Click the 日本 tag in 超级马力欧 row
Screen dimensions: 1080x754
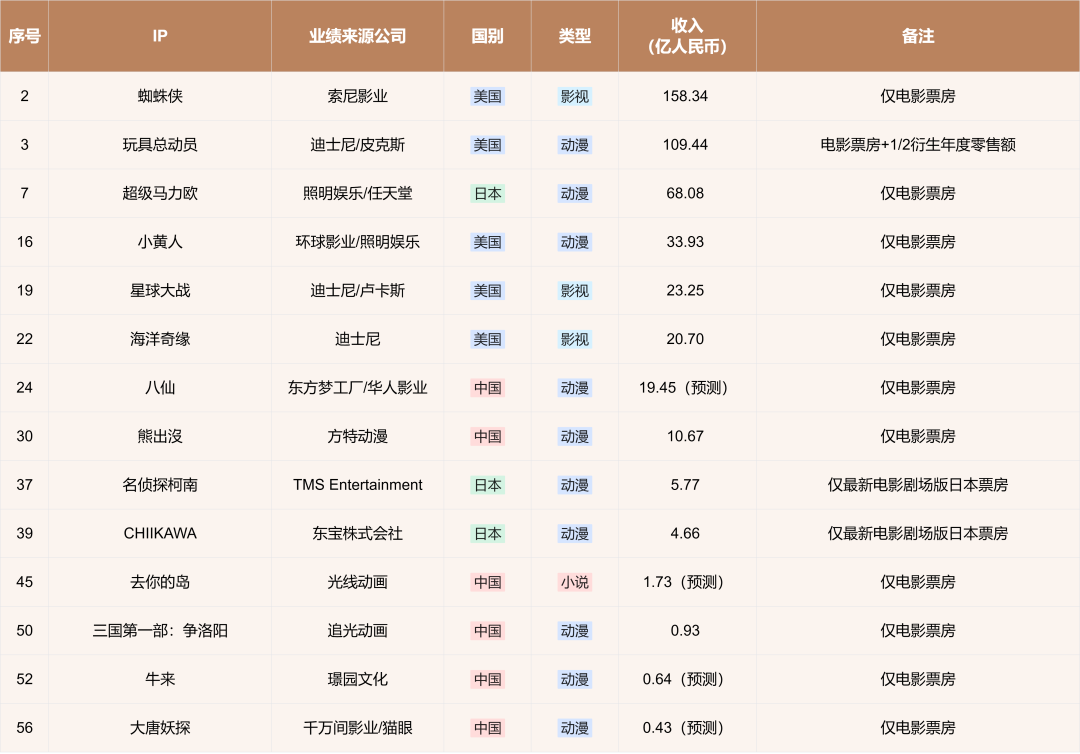pos(488,193)
